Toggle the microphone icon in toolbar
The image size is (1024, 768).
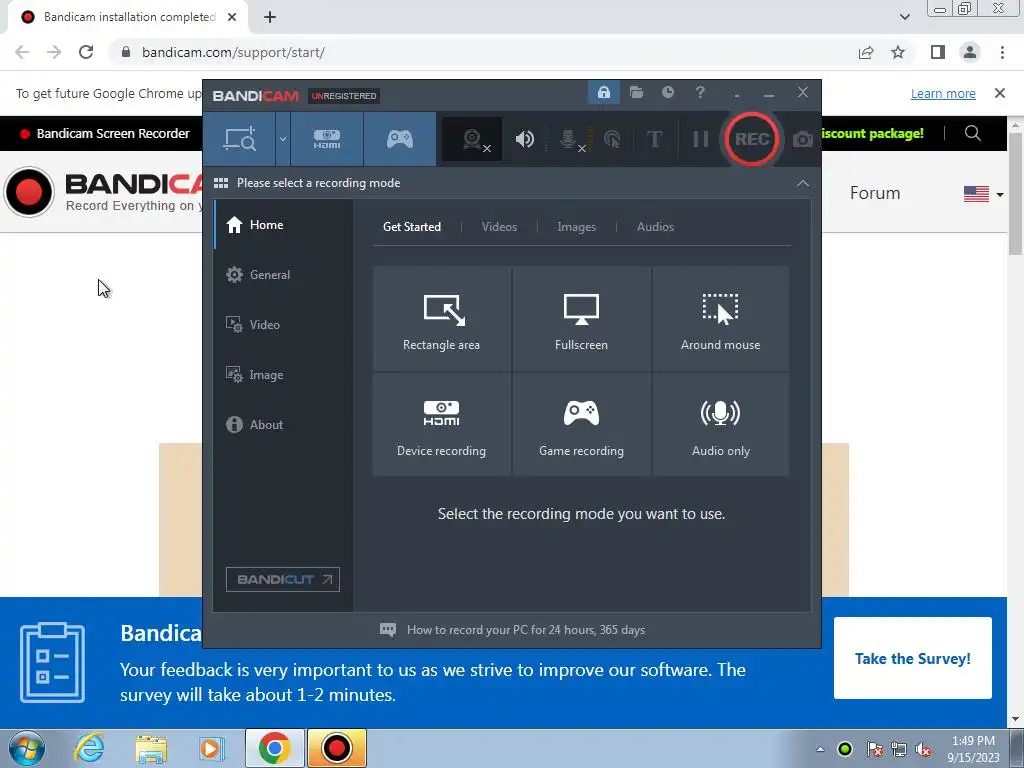tap(571, 139)
